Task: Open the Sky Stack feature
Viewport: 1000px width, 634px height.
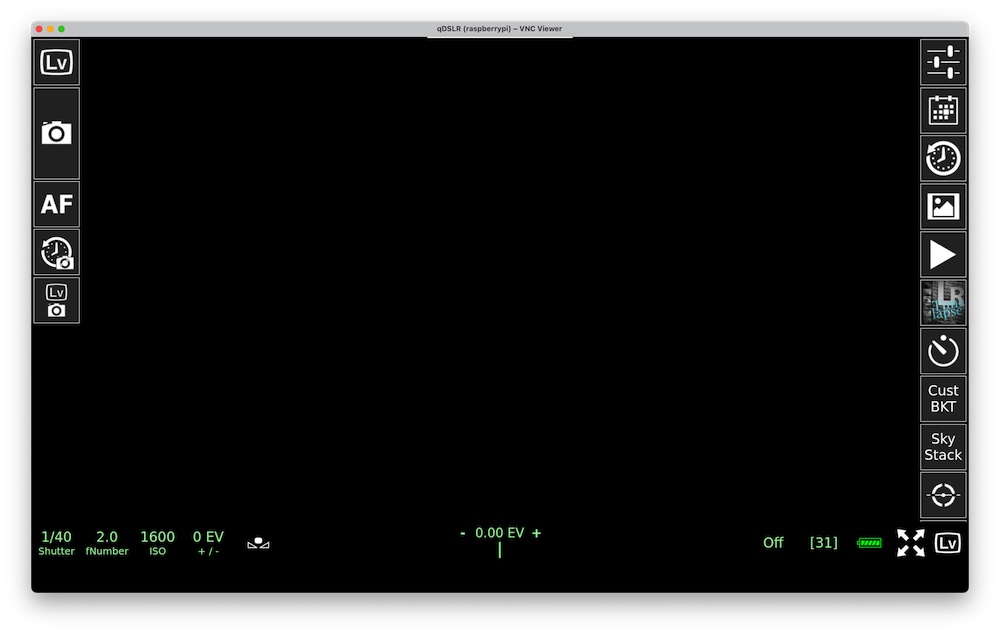Action: click(x=943, y=447)
